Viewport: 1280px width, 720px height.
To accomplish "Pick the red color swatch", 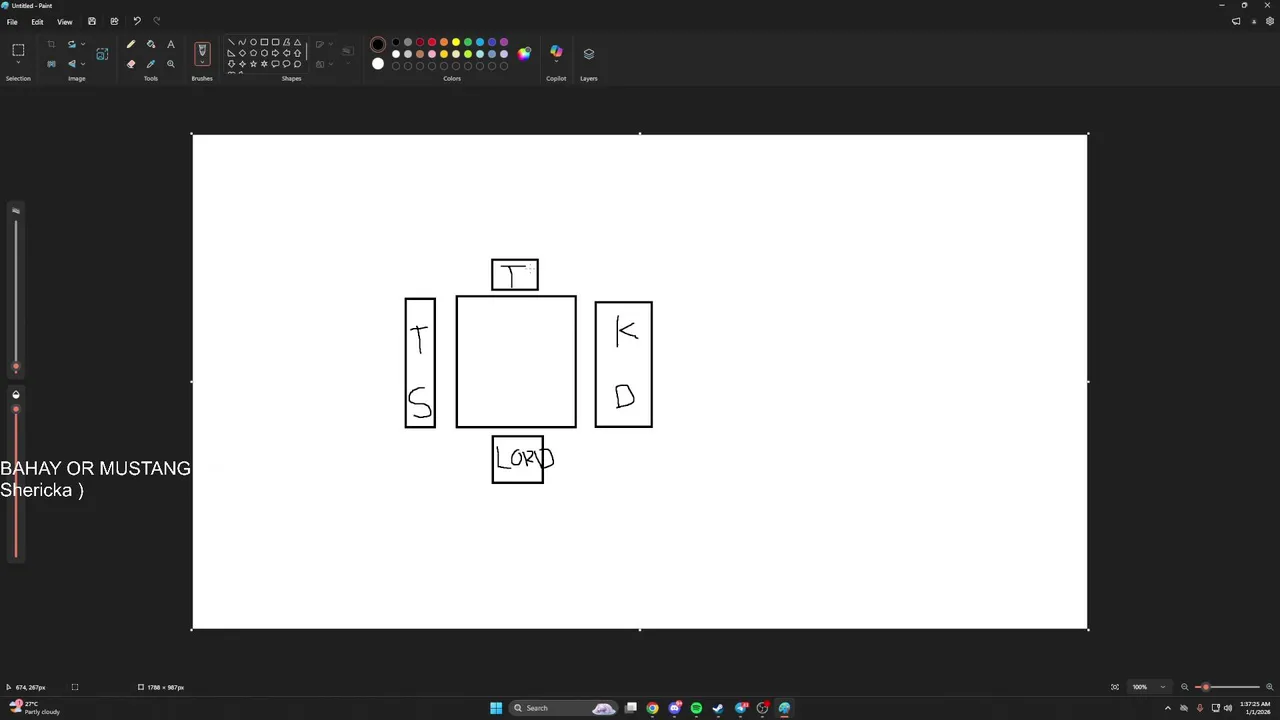I will pos(432,42).
